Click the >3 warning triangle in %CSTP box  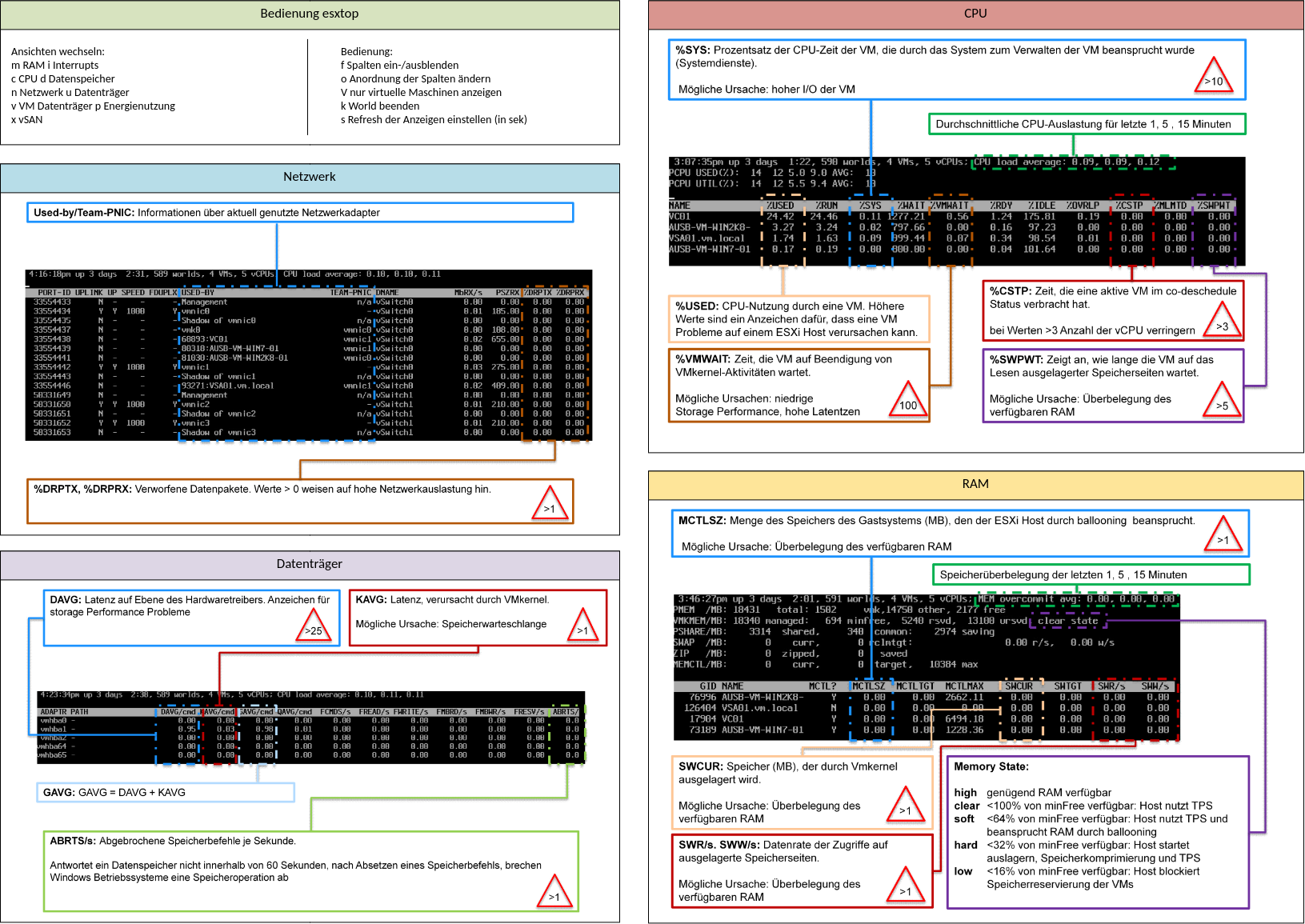[x=1222, y=322]
